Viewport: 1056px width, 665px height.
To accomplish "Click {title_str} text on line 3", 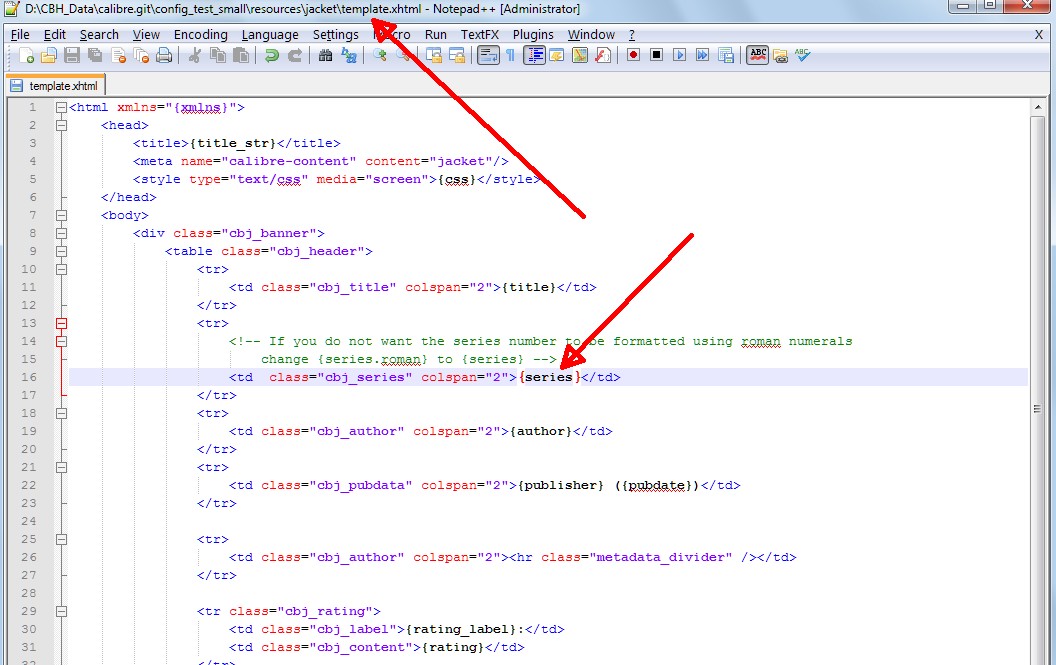I will (x=233, y=144).
